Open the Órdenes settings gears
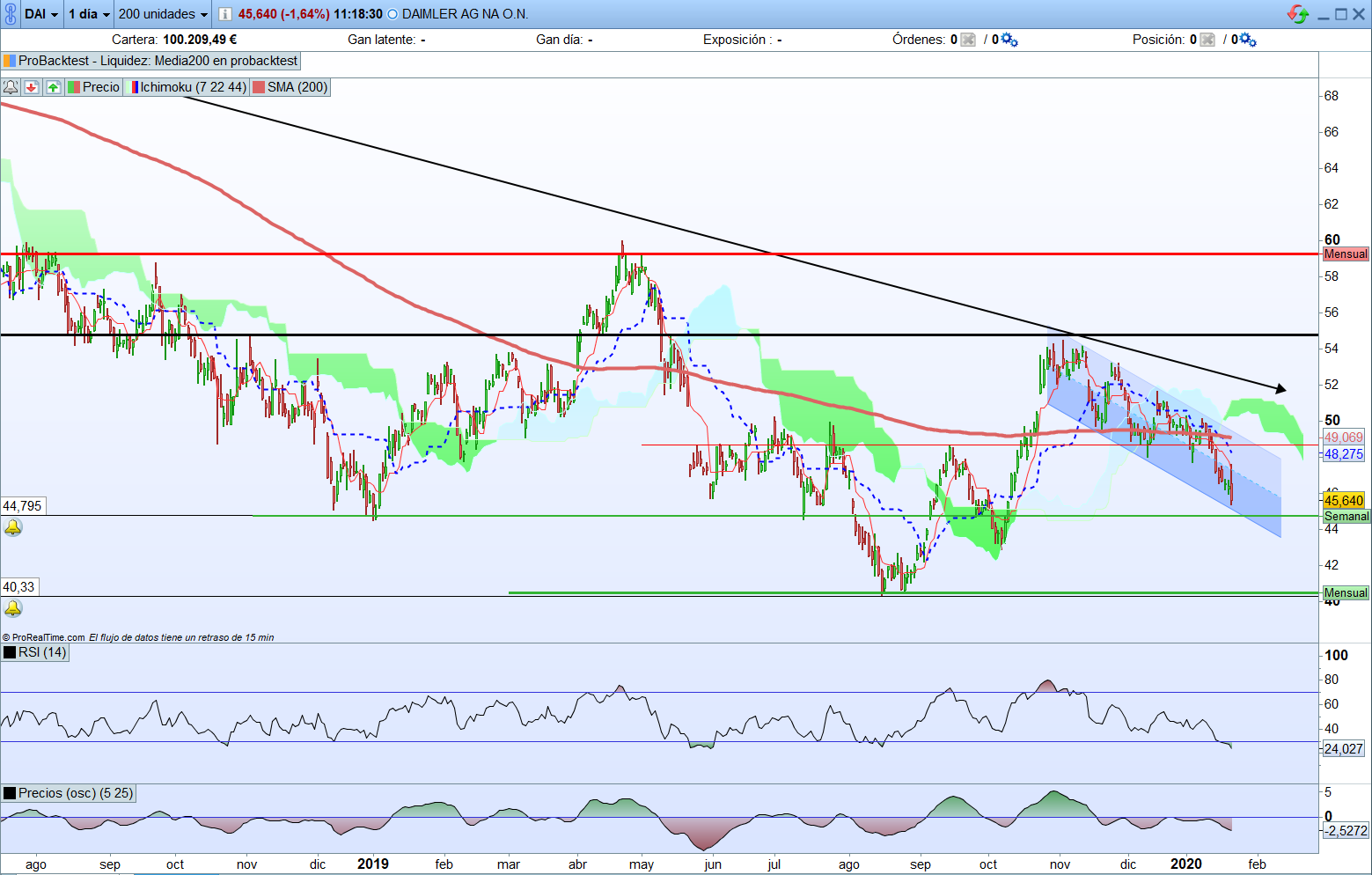Screen dimensions: 1372x875 pos(1009,40)
